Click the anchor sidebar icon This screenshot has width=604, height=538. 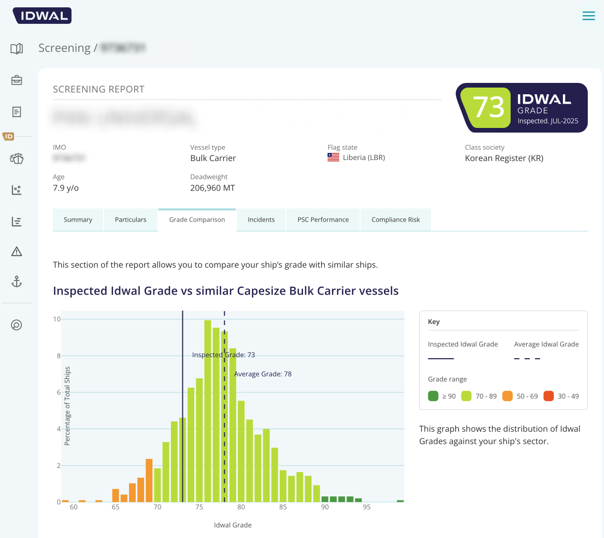[x=17, y=283]
